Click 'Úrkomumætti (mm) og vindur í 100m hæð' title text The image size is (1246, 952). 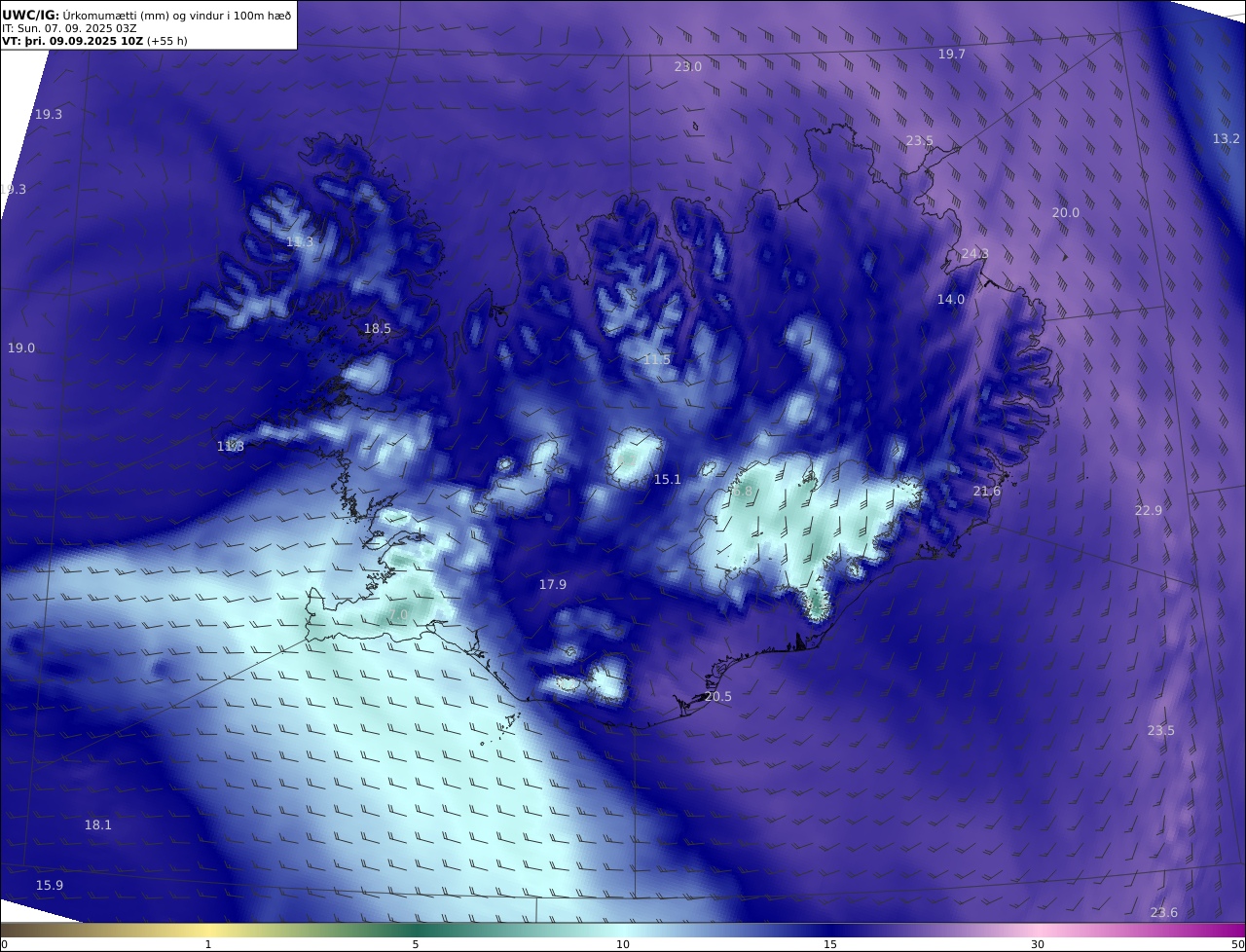click(x=177, y=15)
